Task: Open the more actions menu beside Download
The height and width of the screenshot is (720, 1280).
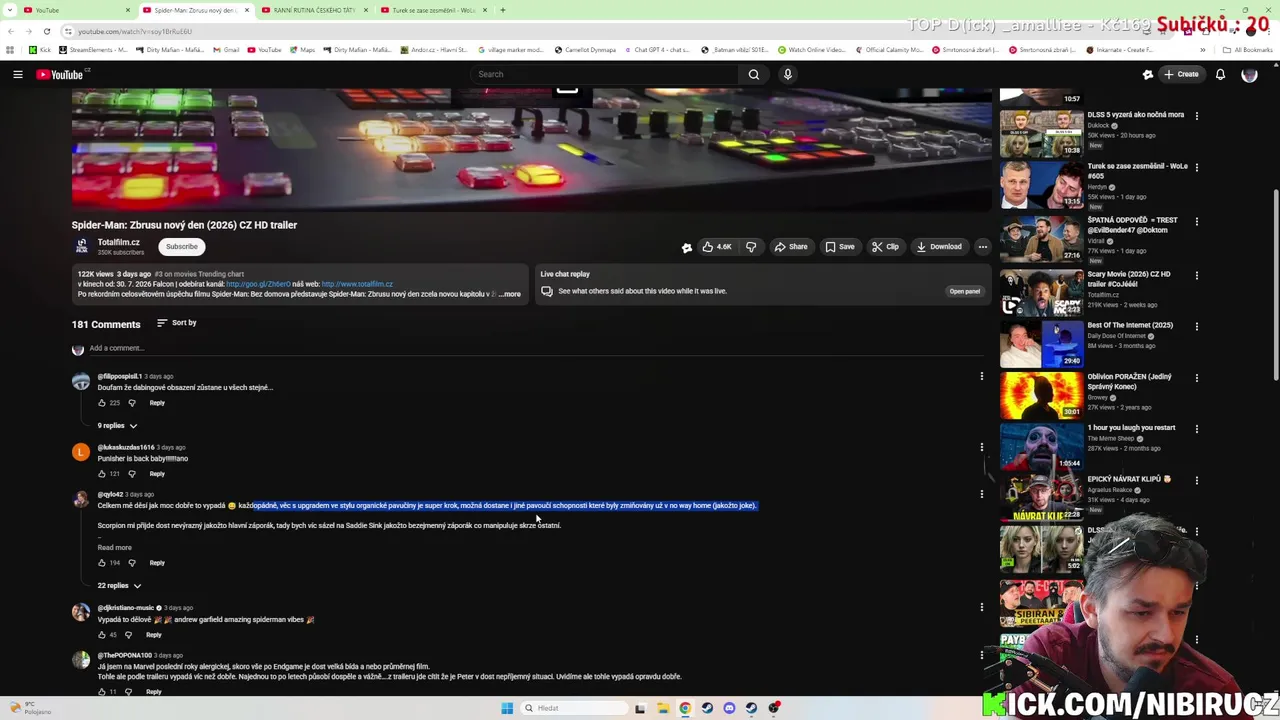Action: point(982,247)
